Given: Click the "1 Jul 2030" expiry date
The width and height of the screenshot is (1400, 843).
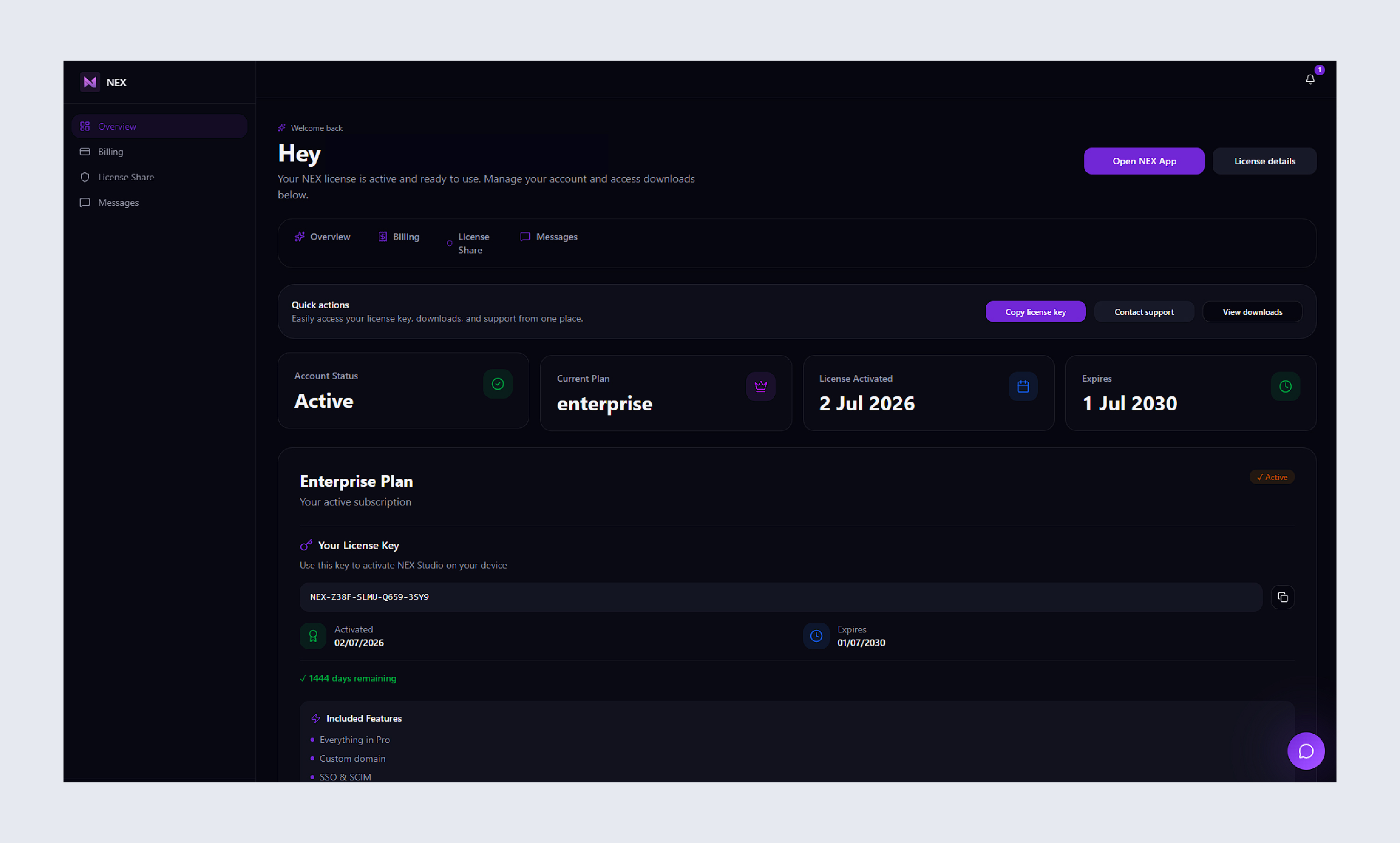Looking at the screenshot, I should tap(1130, 403).
